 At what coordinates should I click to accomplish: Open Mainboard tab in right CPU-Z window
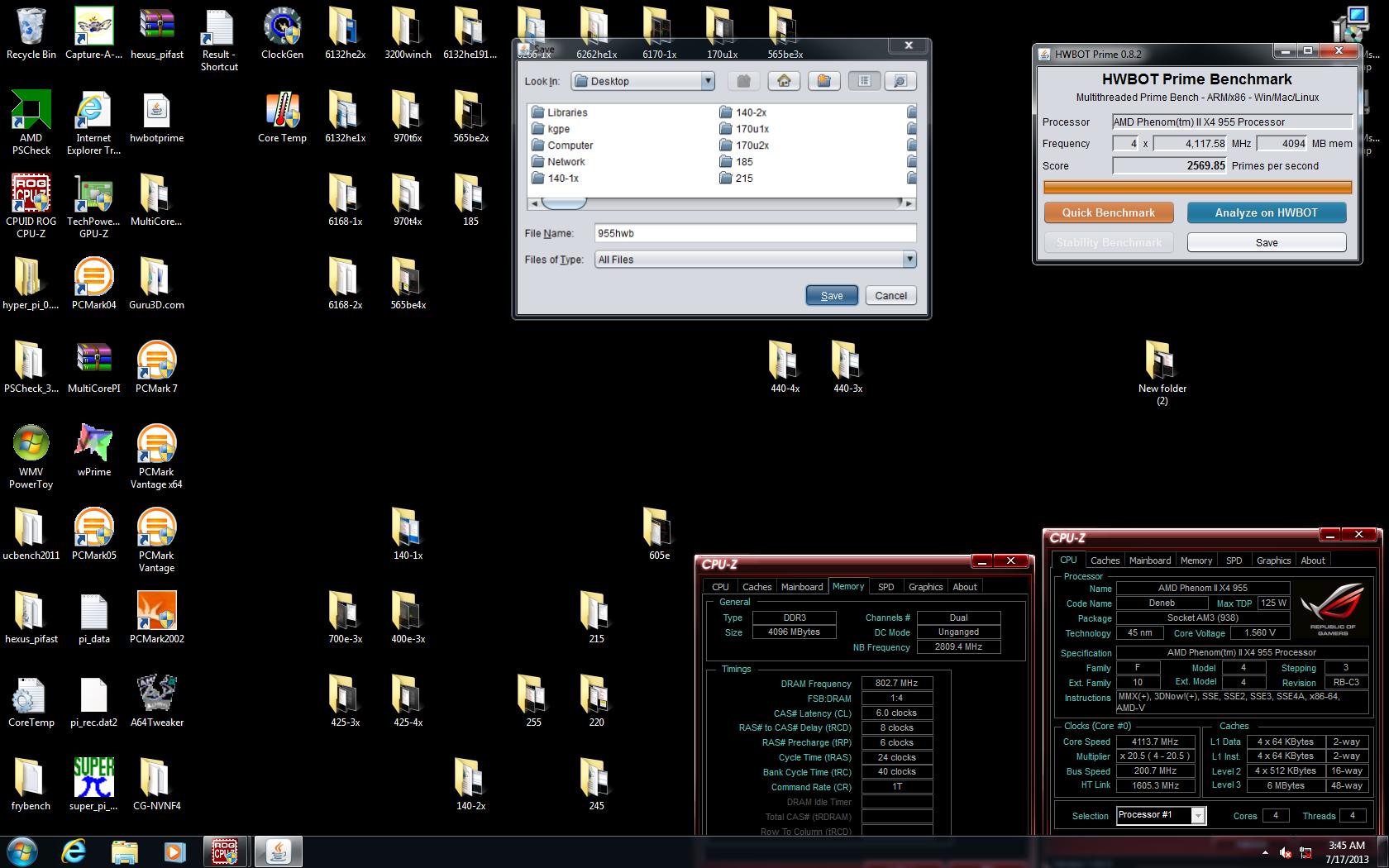click(x=1150, y=560)
